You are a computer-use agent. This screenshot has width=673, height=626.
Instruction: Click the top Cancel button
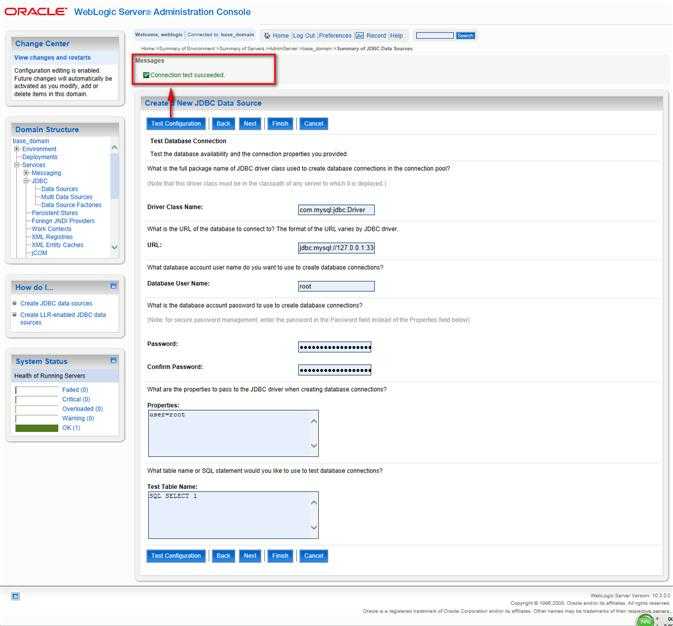313,124
